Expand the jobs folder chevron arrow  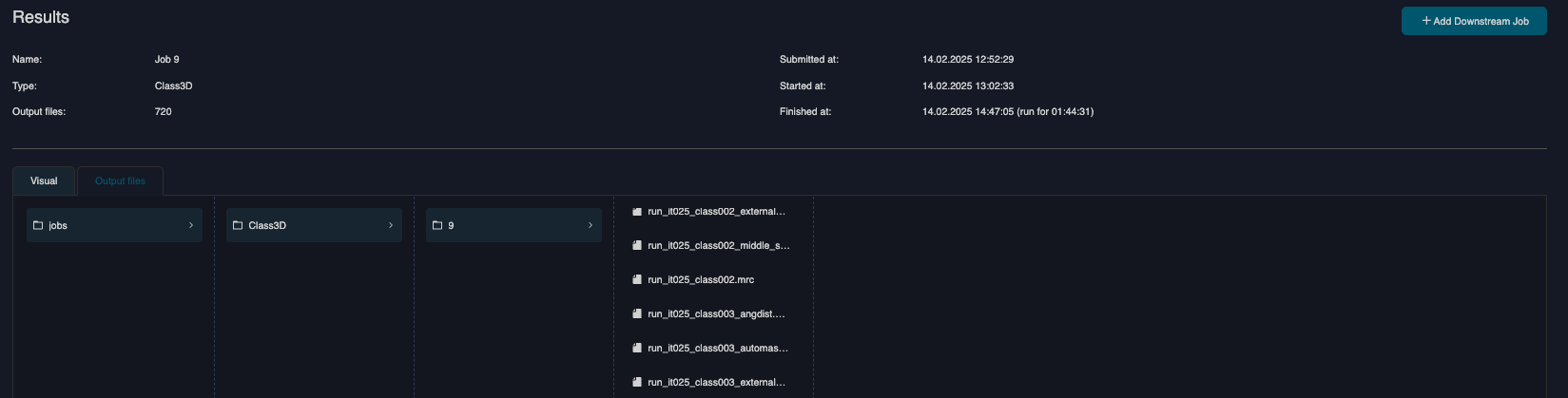(x=191, y=225)
